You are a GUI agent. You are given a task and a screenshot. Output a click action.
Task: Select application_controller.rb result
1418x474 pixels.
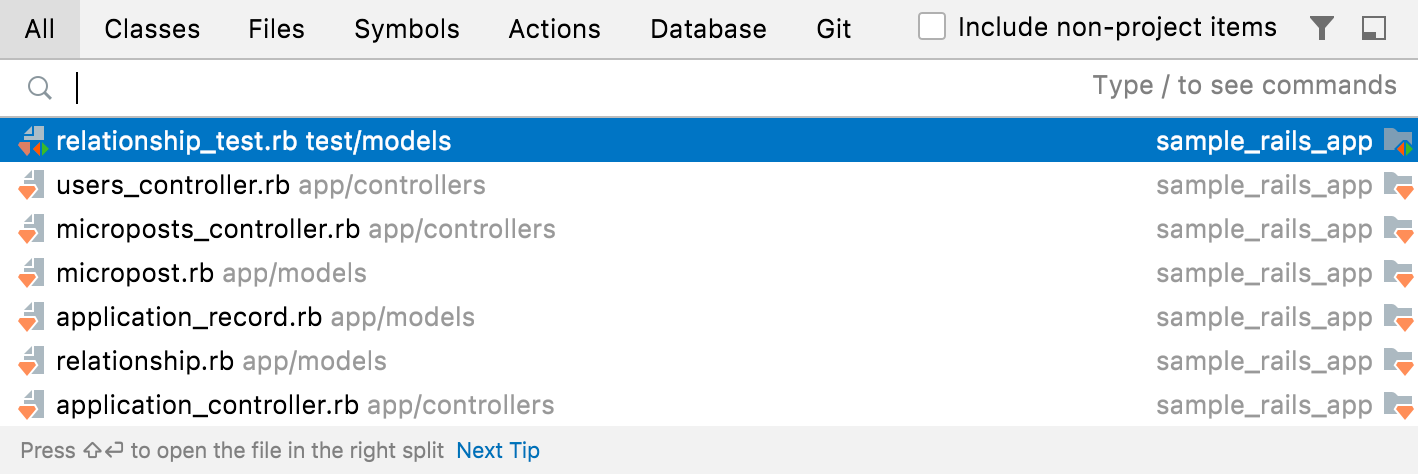coord(207,405)
